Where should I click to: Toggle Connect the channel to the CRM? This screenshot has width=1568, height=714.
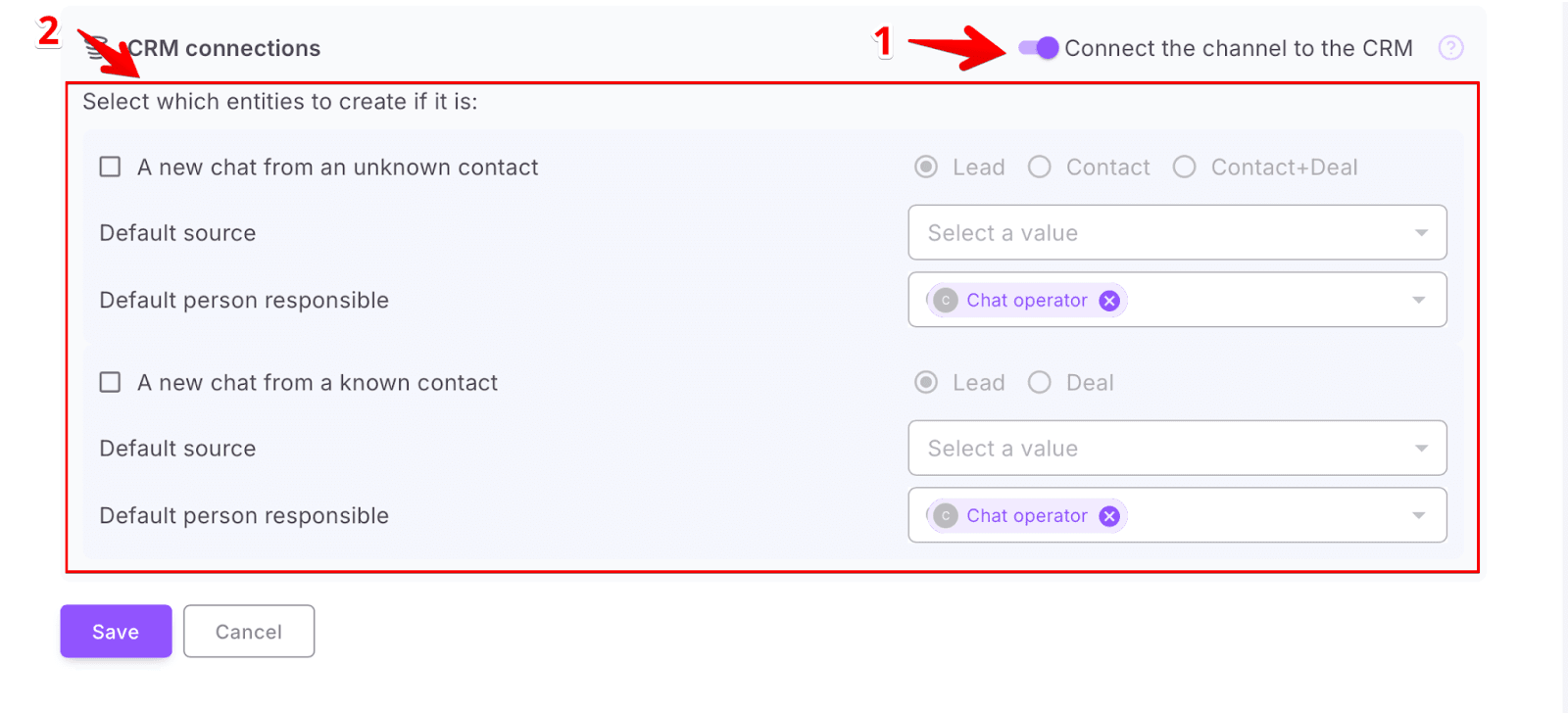[1039, 48]
